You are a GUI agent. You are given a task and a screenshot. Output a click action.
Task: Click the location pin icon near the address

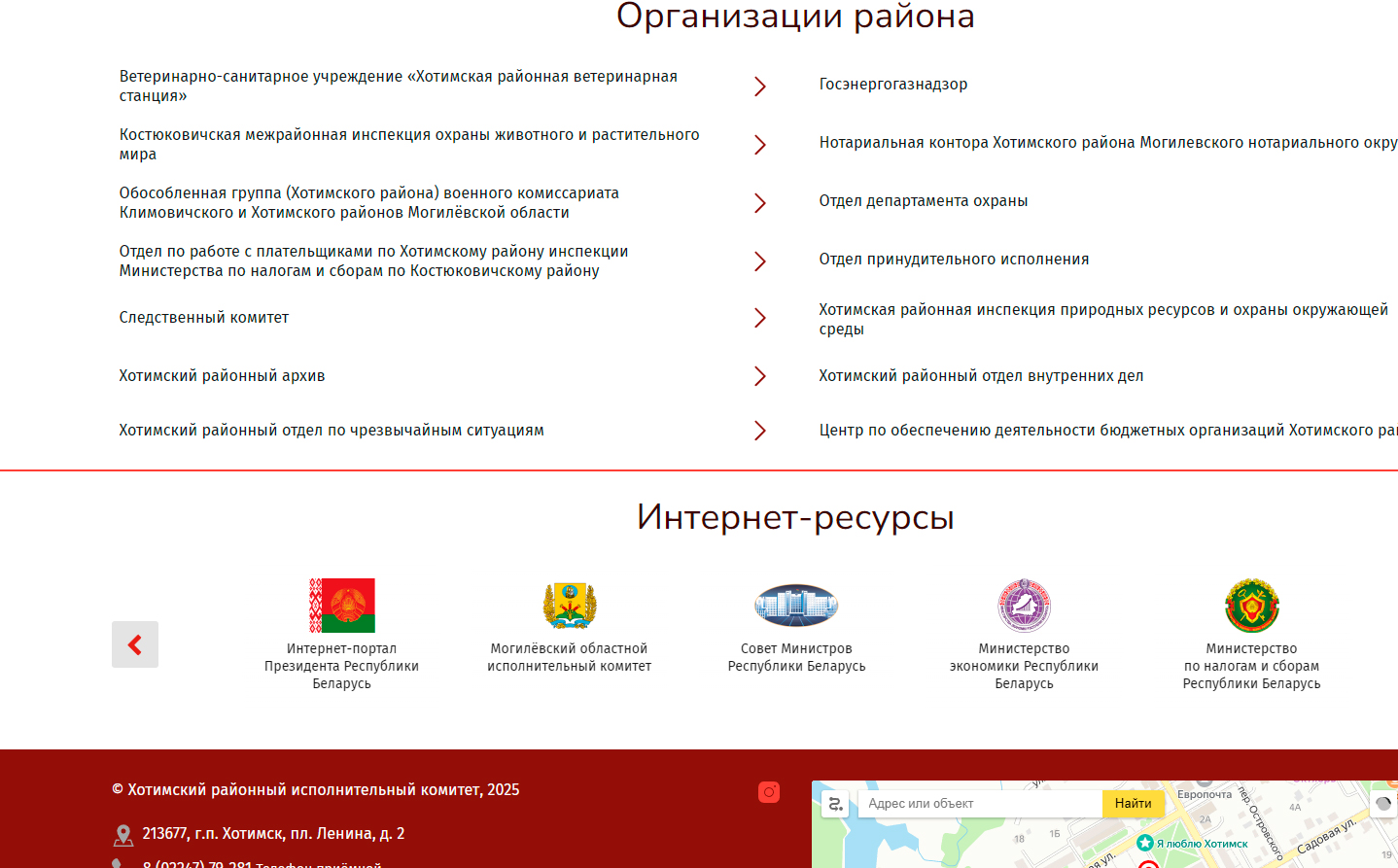pyautogui.click(x=123, y=833)
